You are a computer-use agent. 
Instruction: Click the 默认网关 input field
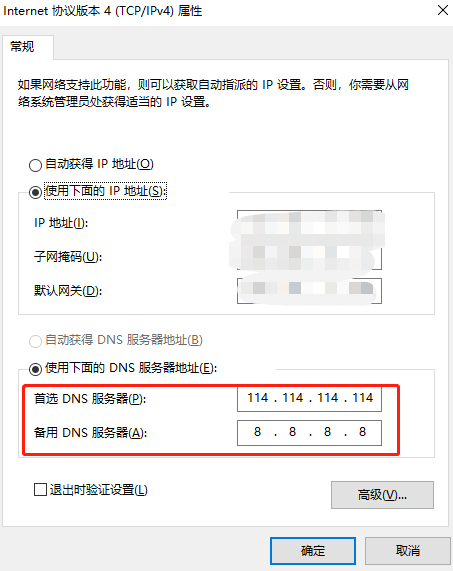click(x=309, y=291)
